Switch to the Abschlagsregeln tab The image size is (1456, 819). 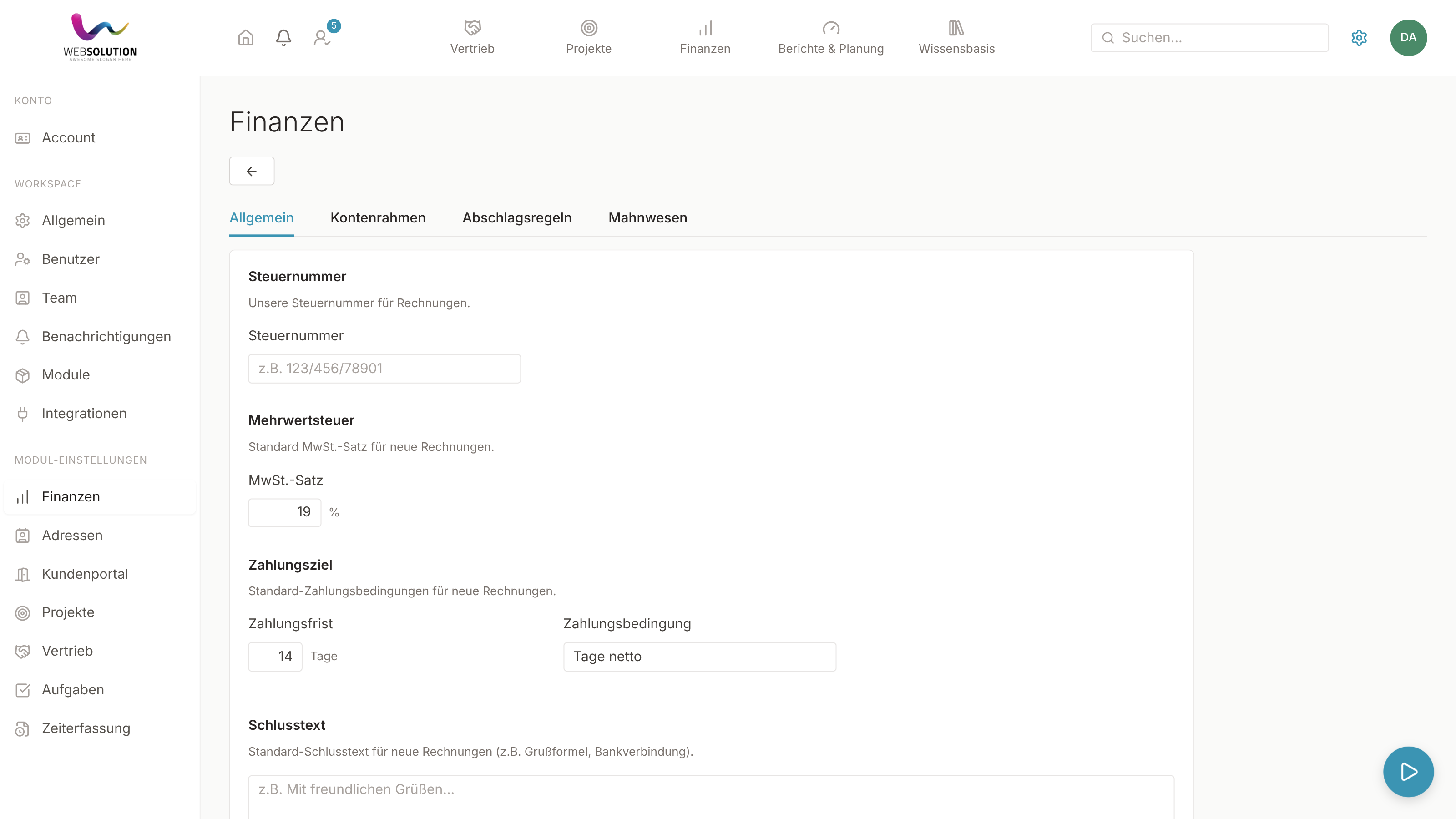(516, 218)
